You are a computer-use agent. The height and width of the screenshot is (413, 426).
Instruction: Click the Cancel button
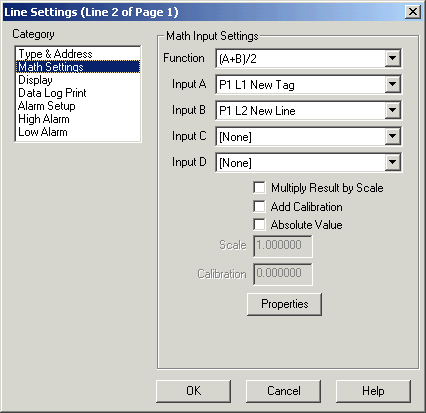[283, 391]
